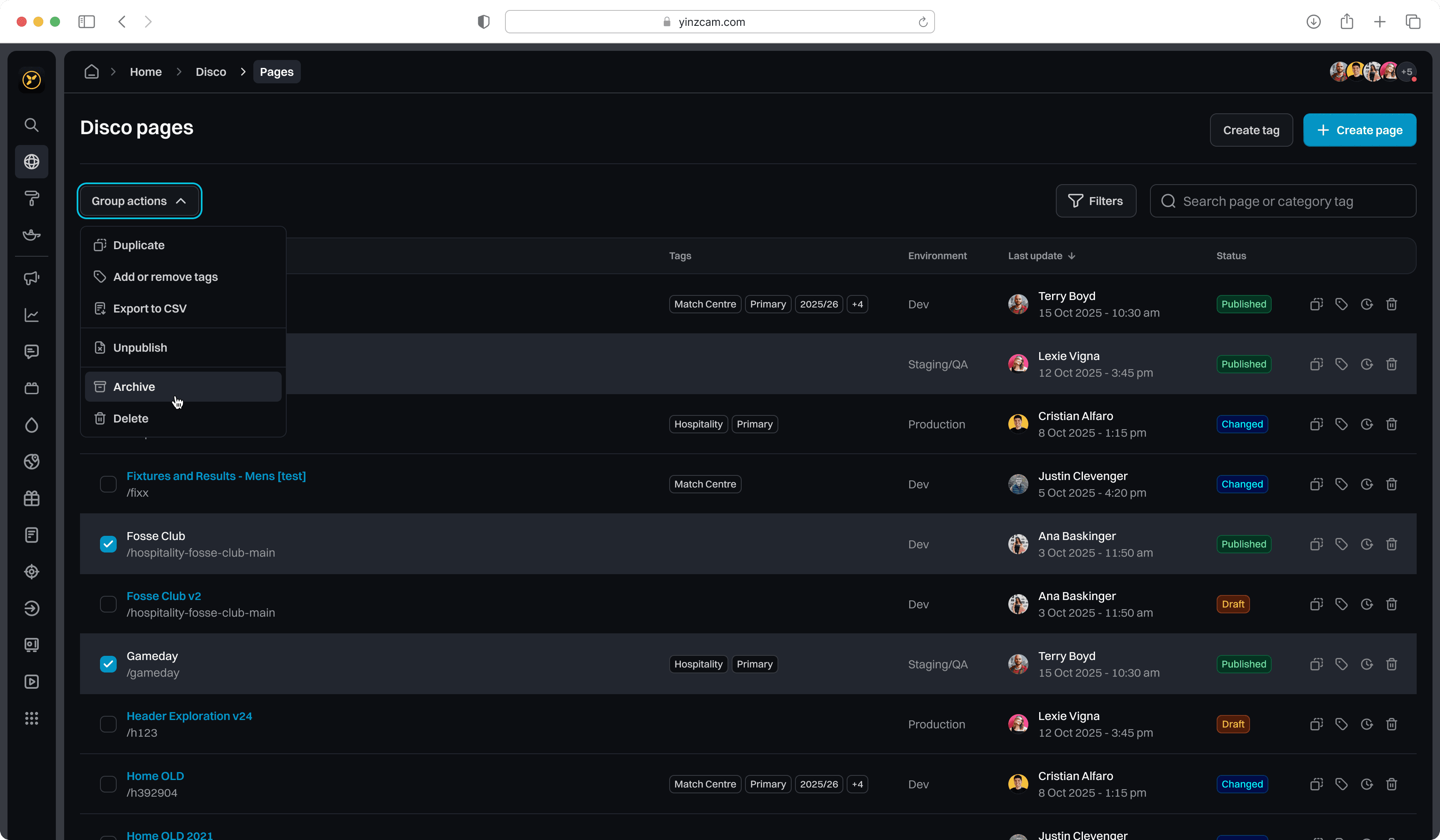Viewport: 1440px width, 840px height.
Task: Uncheck the Fosse Club checkbox
Action: tap(108, 544)
